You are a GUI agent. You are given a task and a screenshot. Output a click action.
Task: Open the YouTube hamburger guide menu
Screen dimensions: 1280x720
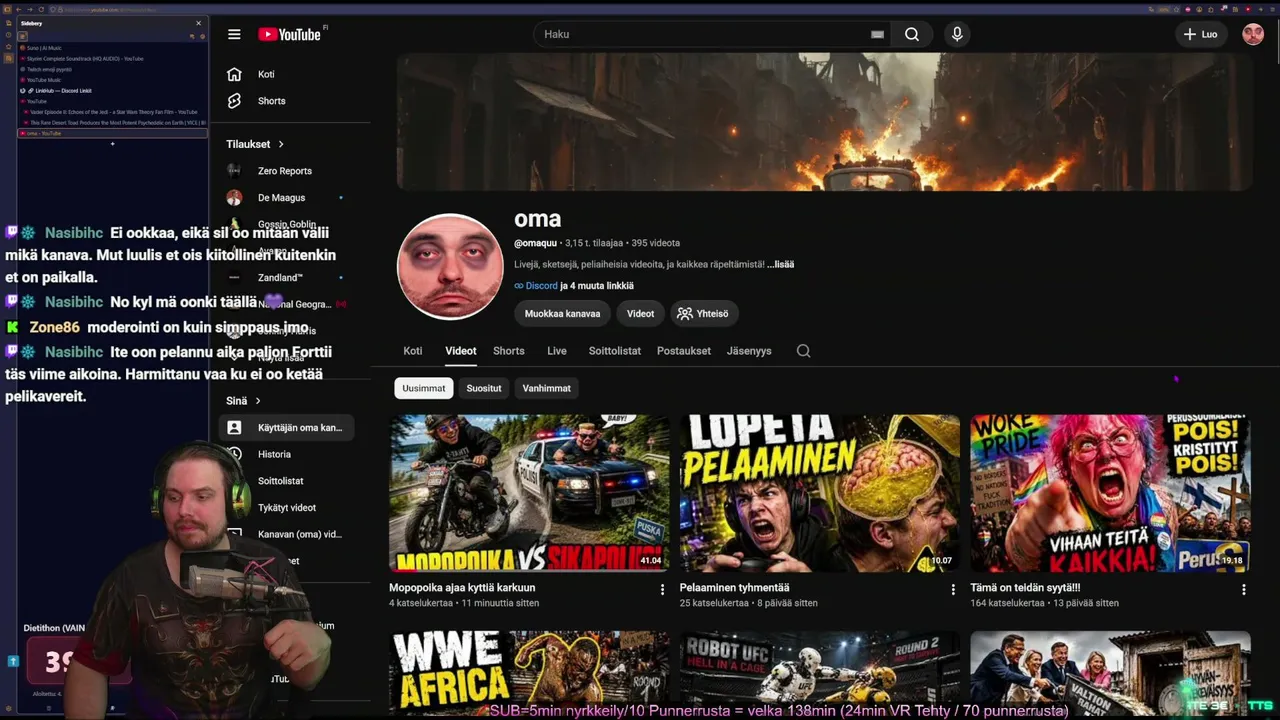(234, 34)
